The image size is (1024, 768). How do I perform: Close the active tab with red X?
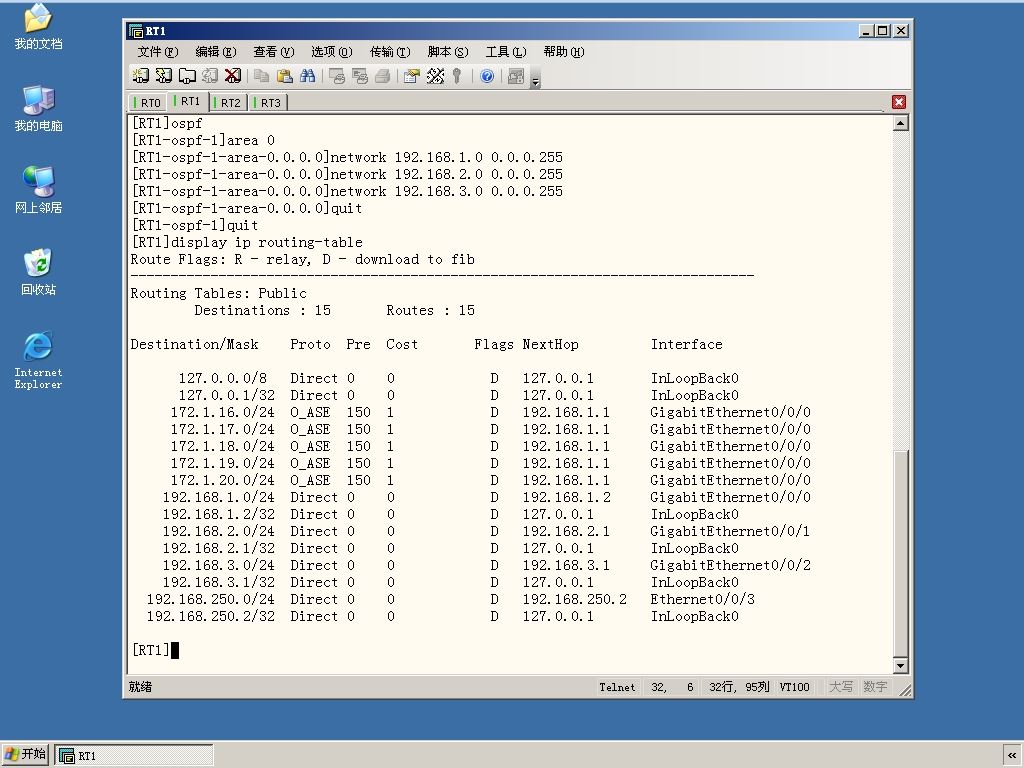tap(899, 102)
